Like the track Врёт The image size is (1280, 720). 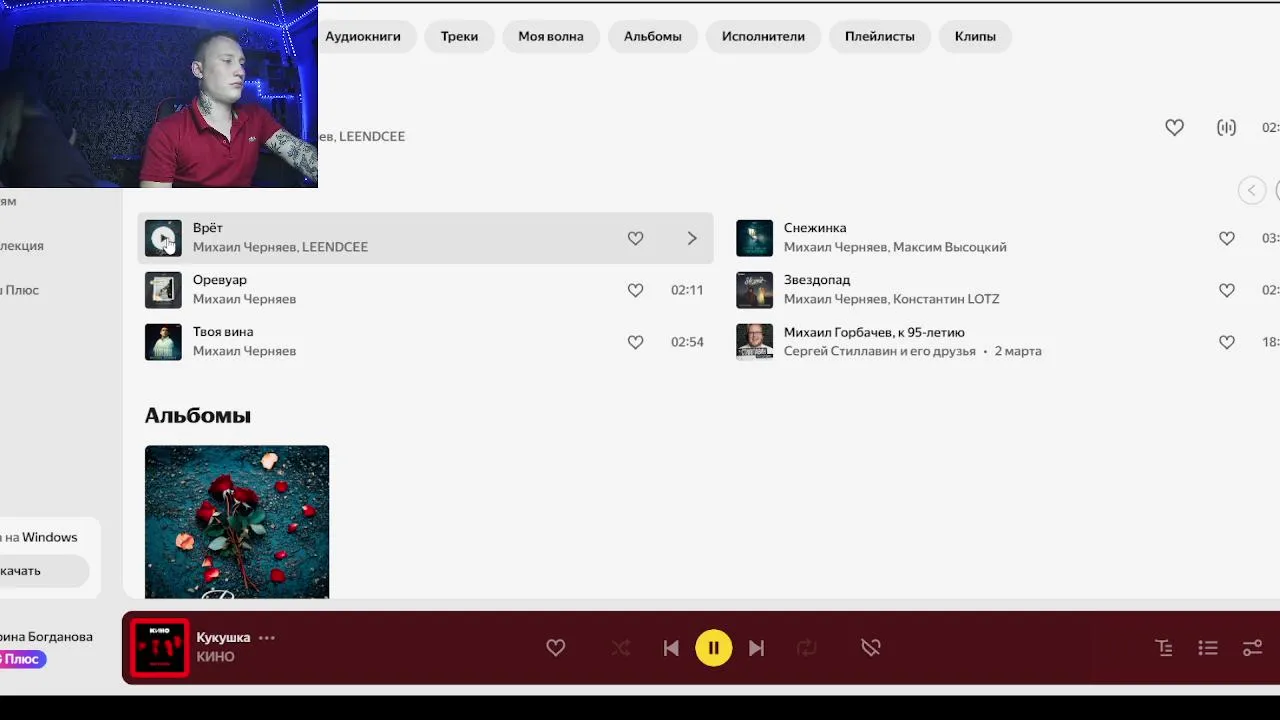635,238
